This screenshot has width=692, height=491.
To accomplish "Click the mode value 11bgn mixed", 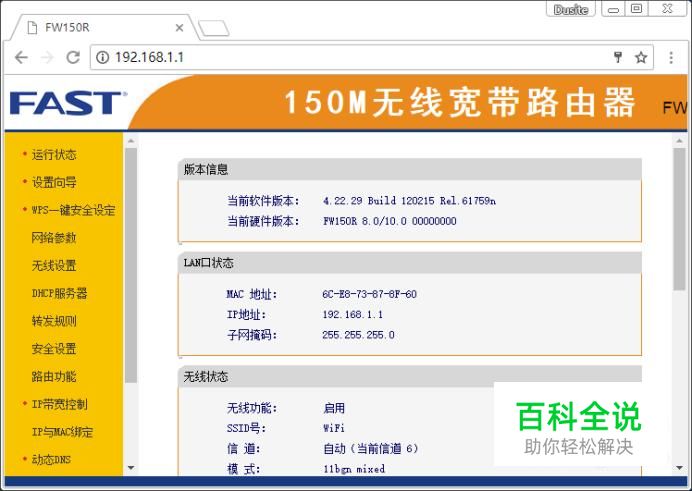I will pyautogui.click(x=354, y=469).
